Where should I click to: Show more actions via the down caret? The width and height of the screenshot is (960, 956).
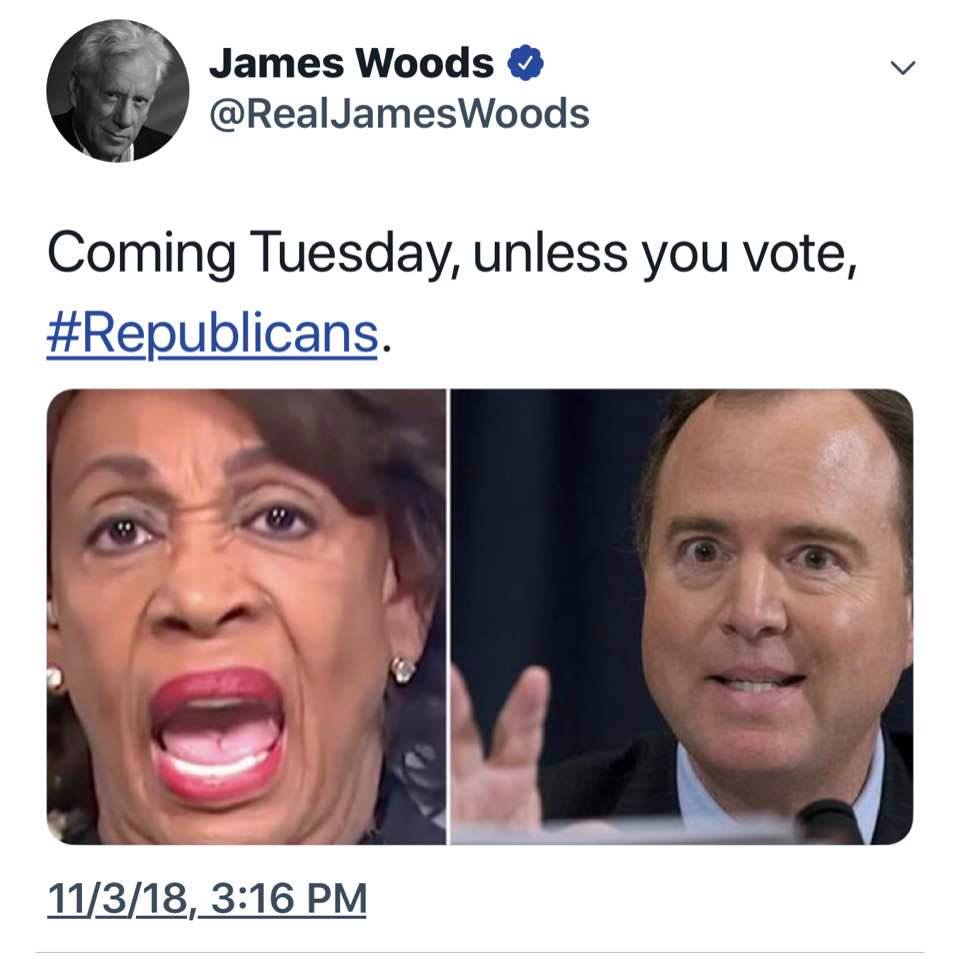pyautogui.click(x=902, y=67)
